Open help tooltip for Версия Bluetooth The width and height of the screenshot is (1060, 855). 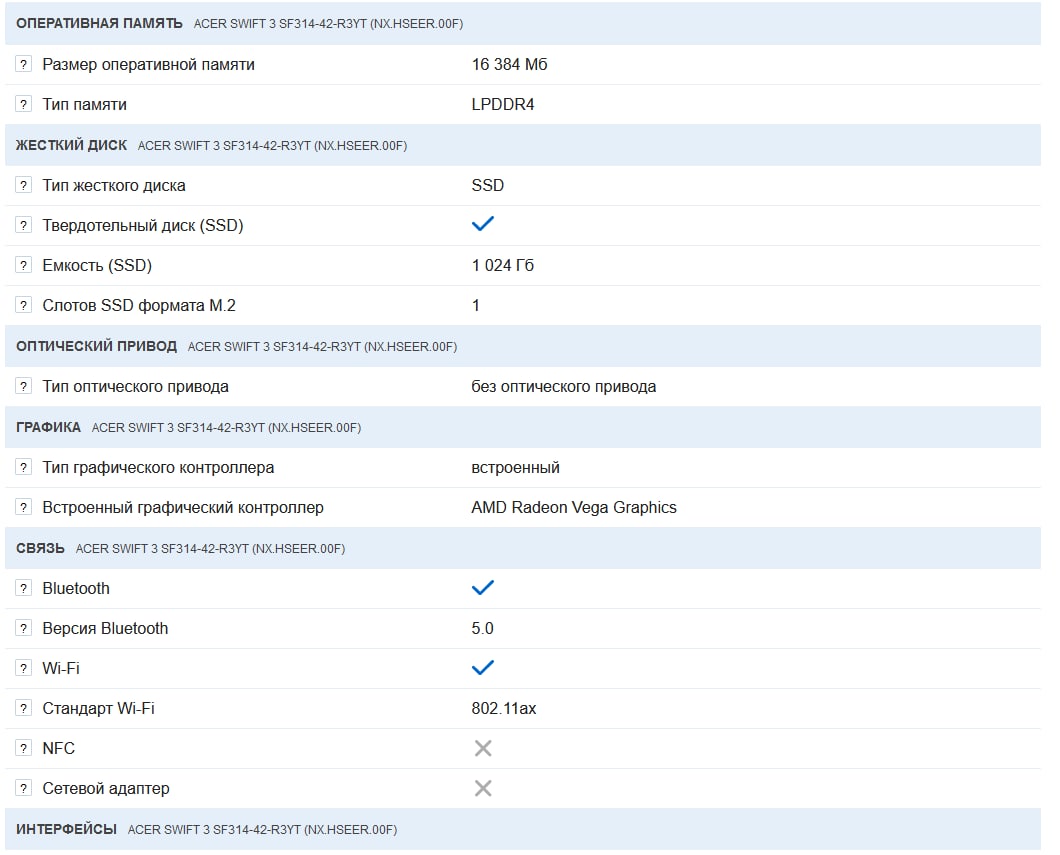click(x=24, y=628)
